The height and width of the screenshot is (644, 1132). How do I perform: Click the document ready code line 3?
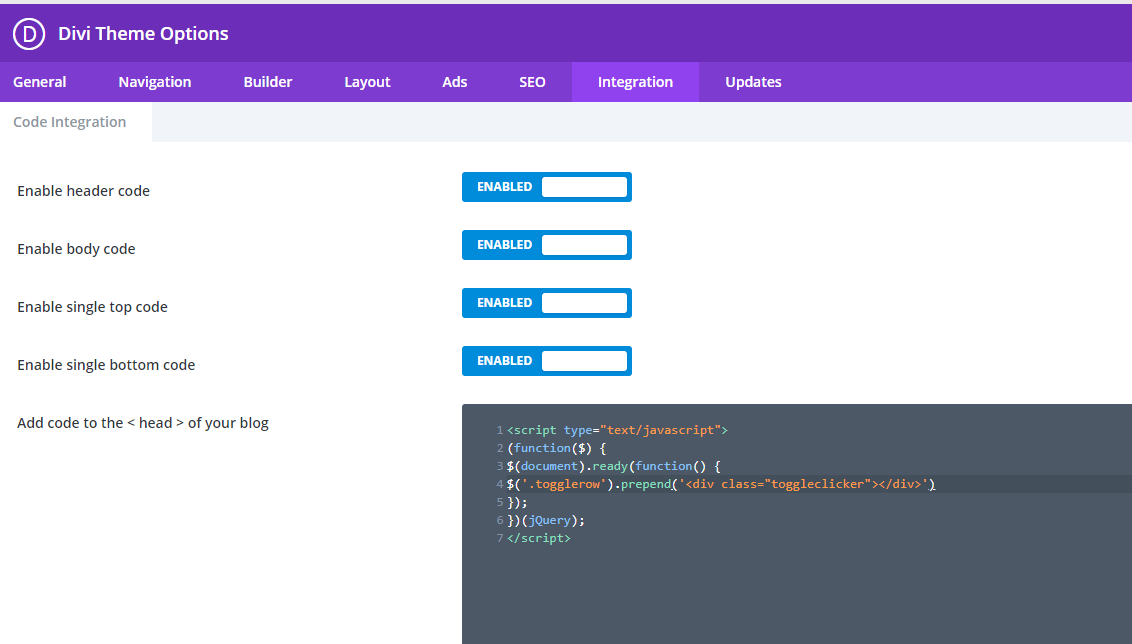click(x=614, y=466)
